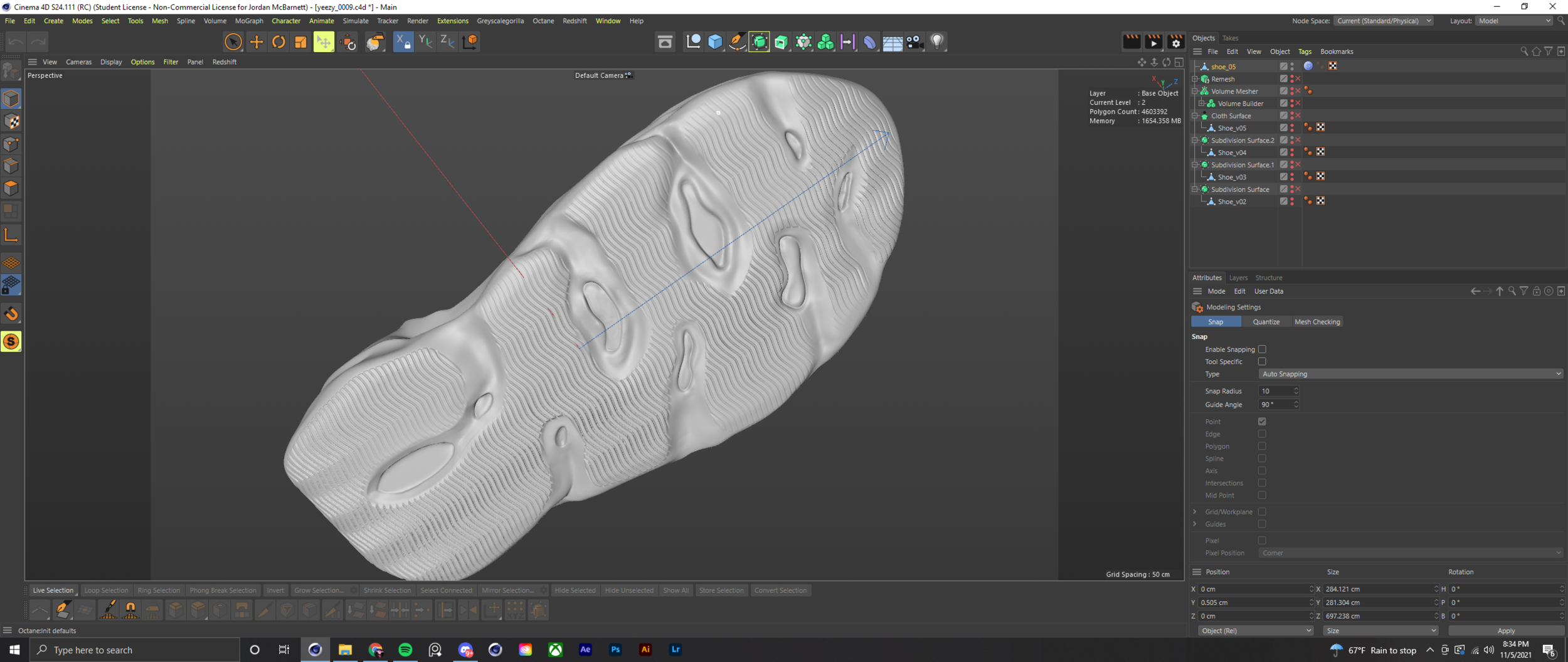Open the Deformer icon in toolbar

pos(870,42)
